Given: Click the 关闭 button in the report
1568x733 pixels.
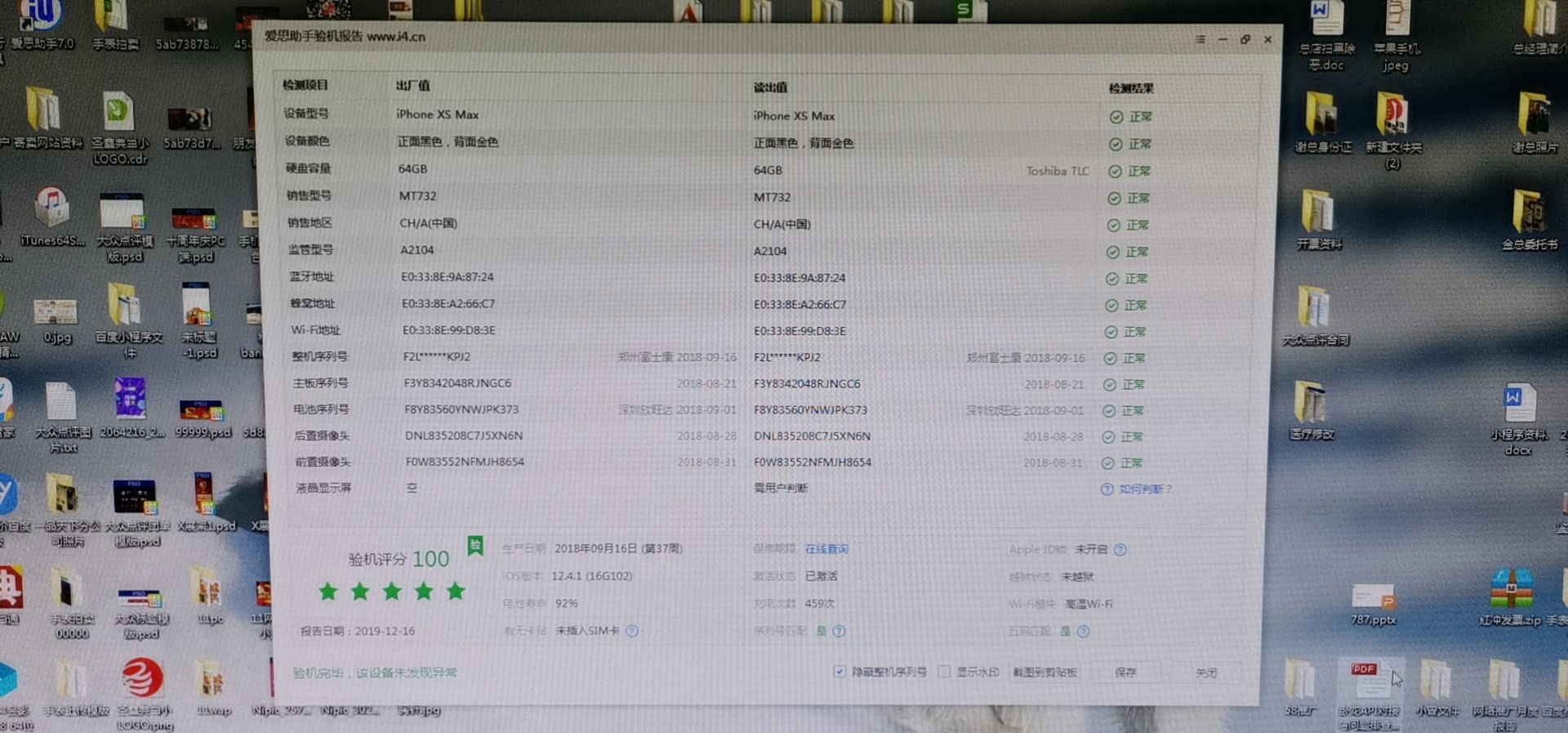Looking at the screenshot, I should tap(1206, 673).
